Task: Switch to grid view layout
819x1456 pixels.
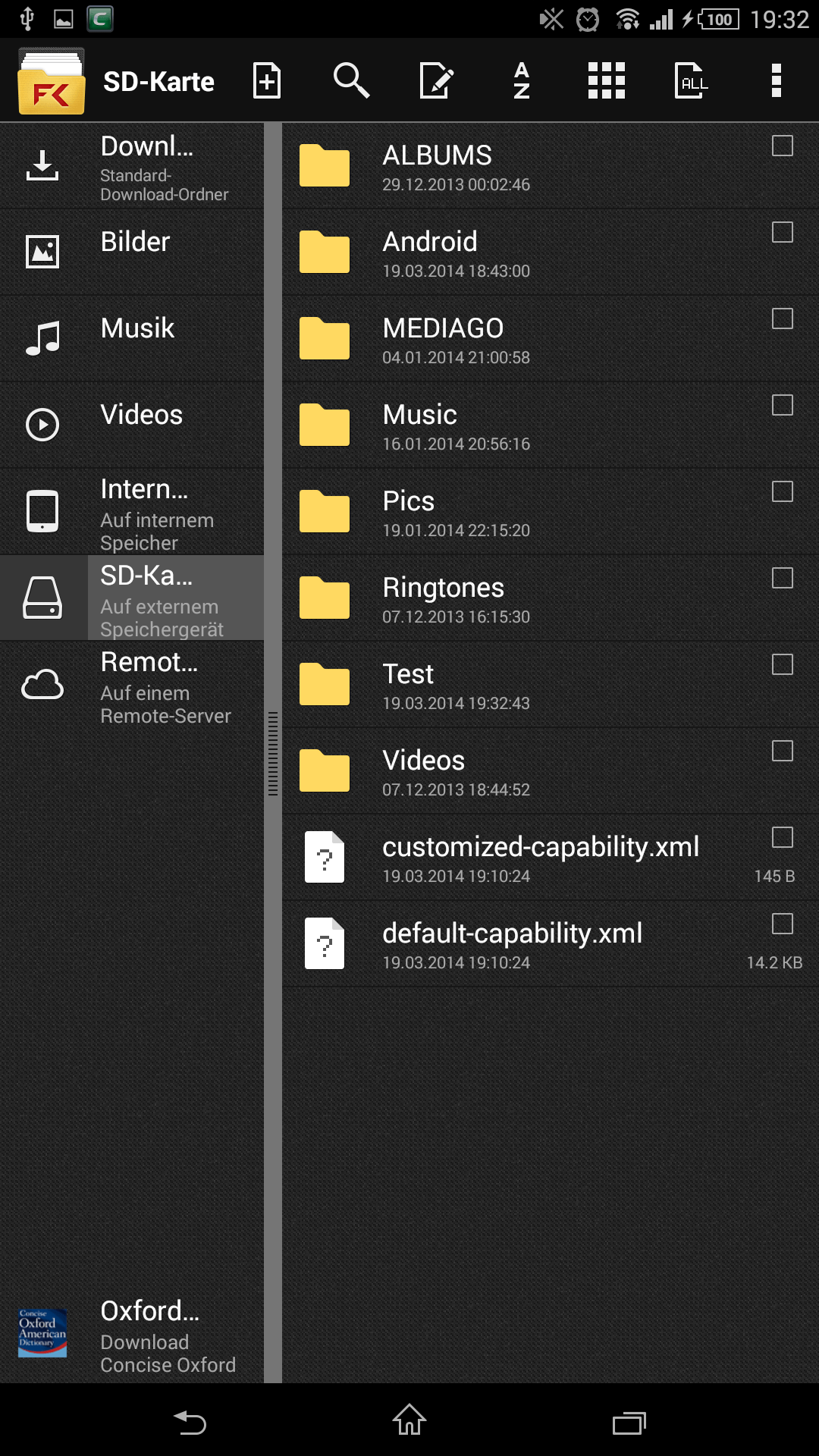Action: point(607,80)
